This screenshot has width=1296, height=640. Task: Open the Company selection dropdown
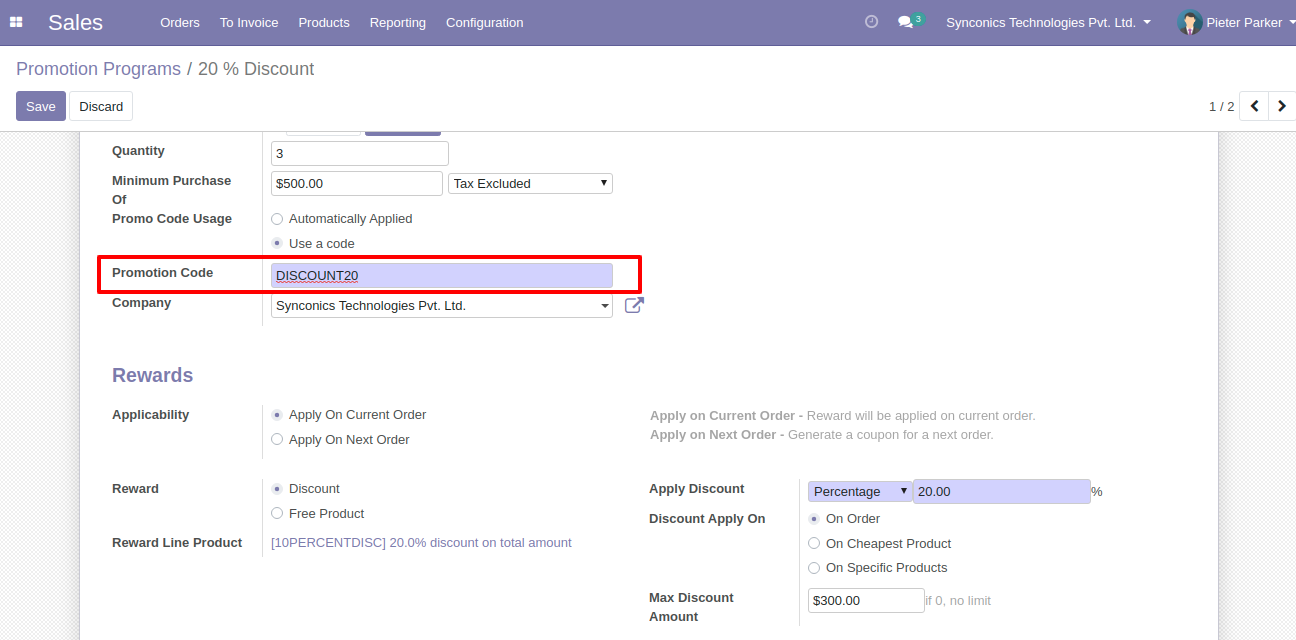(x=441, y=306)
